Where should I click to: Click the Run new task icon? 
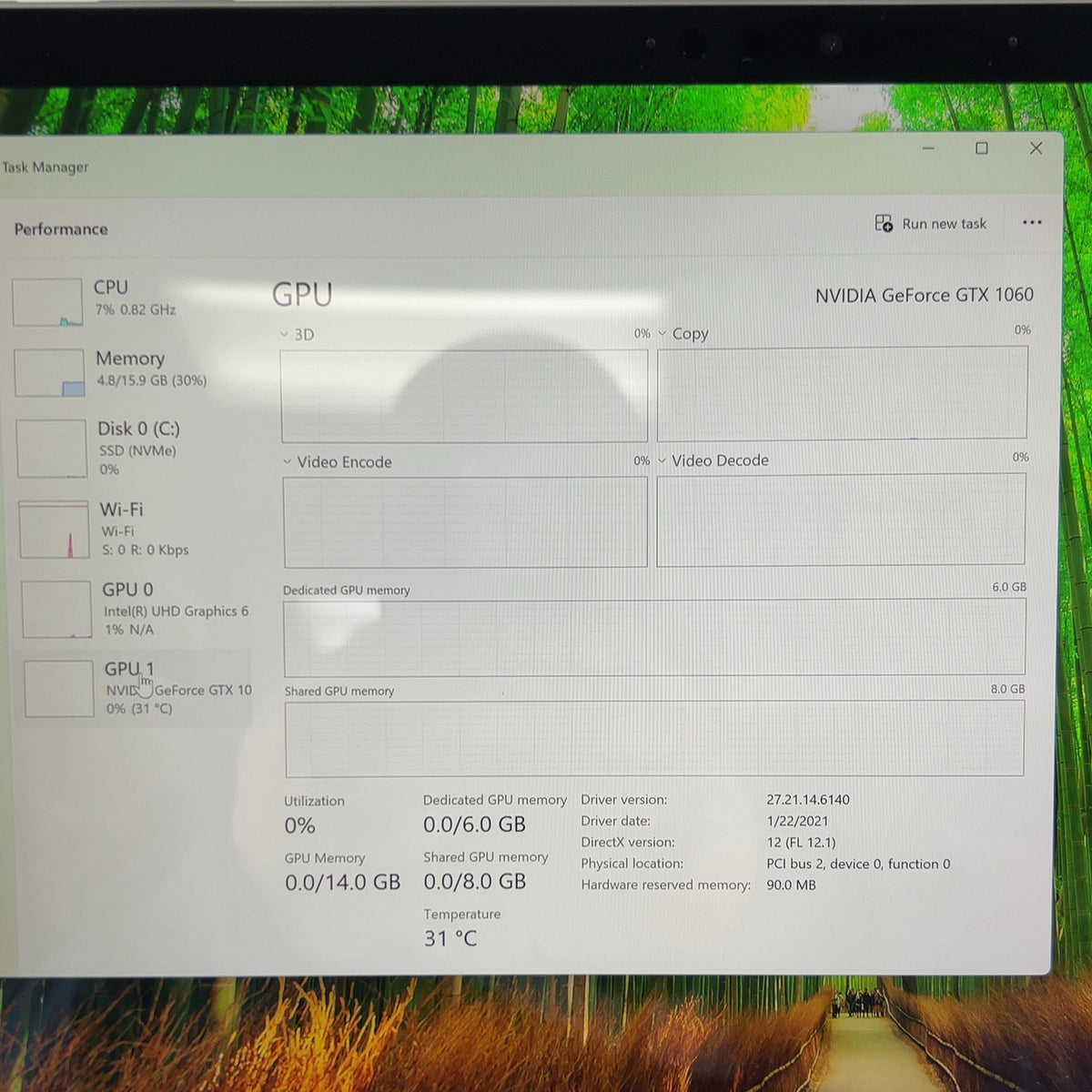[884, 223]
